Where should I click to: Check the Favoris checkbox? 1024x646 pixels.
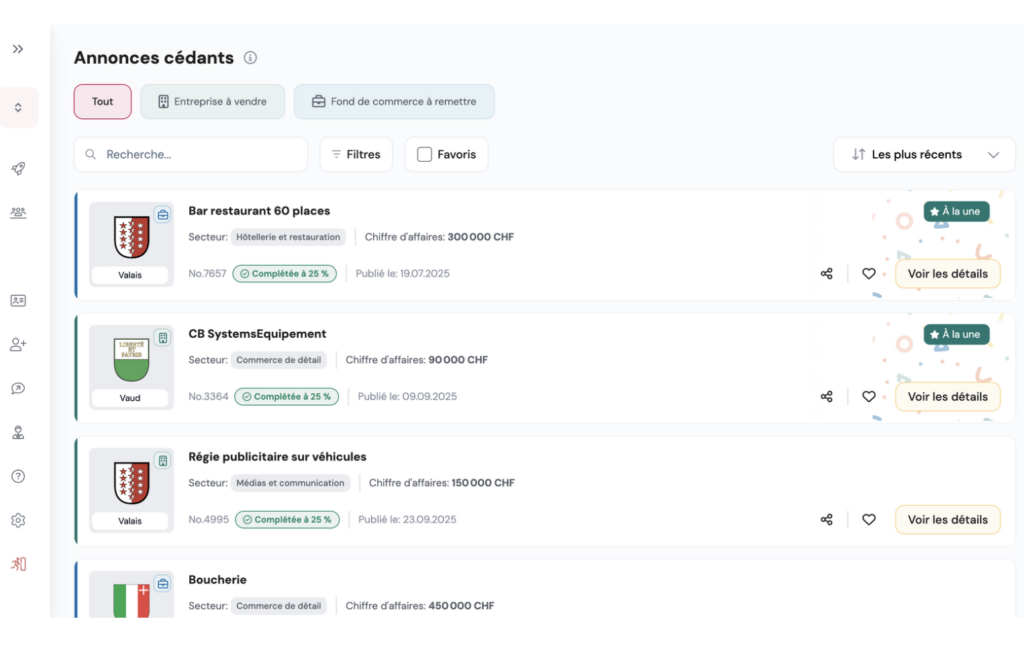coord(424,155)
